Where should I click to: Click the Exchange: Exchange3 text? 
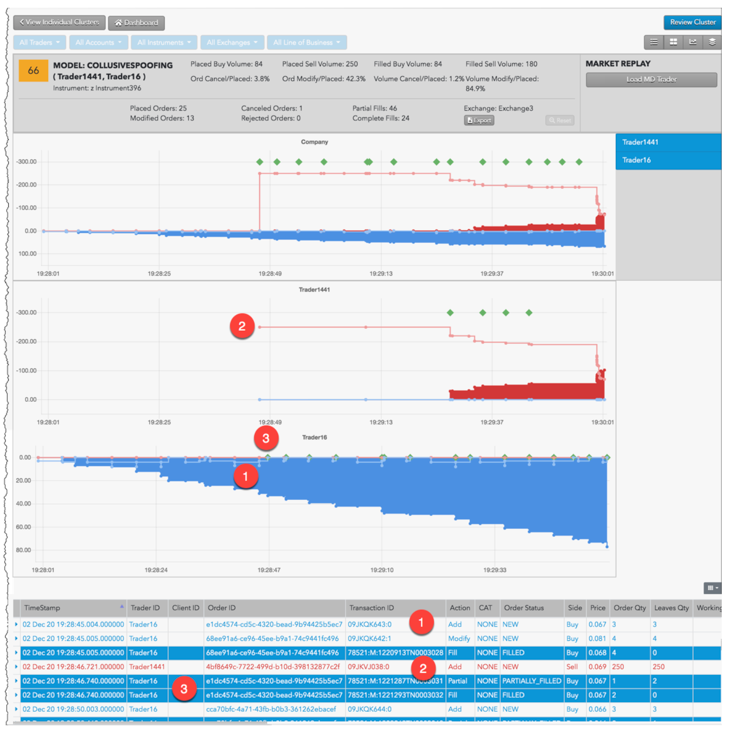(499, 108)
